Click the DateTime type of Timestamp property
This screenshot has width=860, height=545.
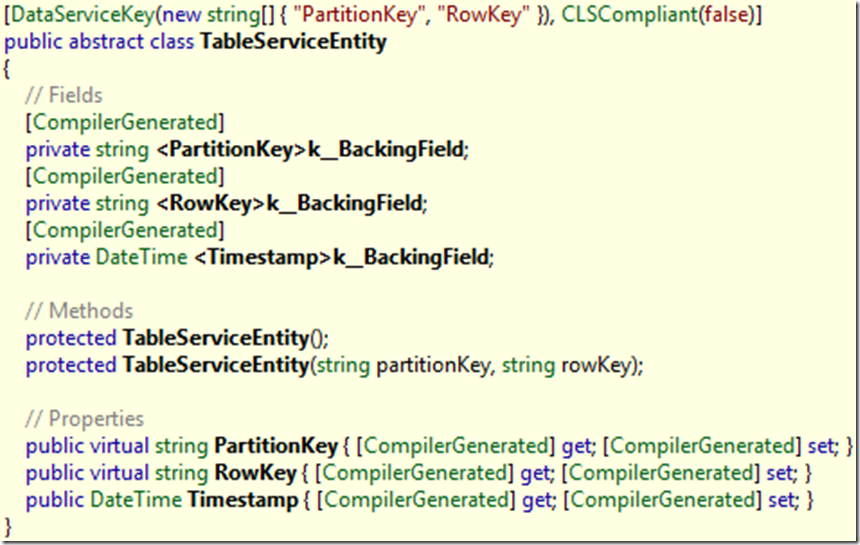click(x=135, y=499)
